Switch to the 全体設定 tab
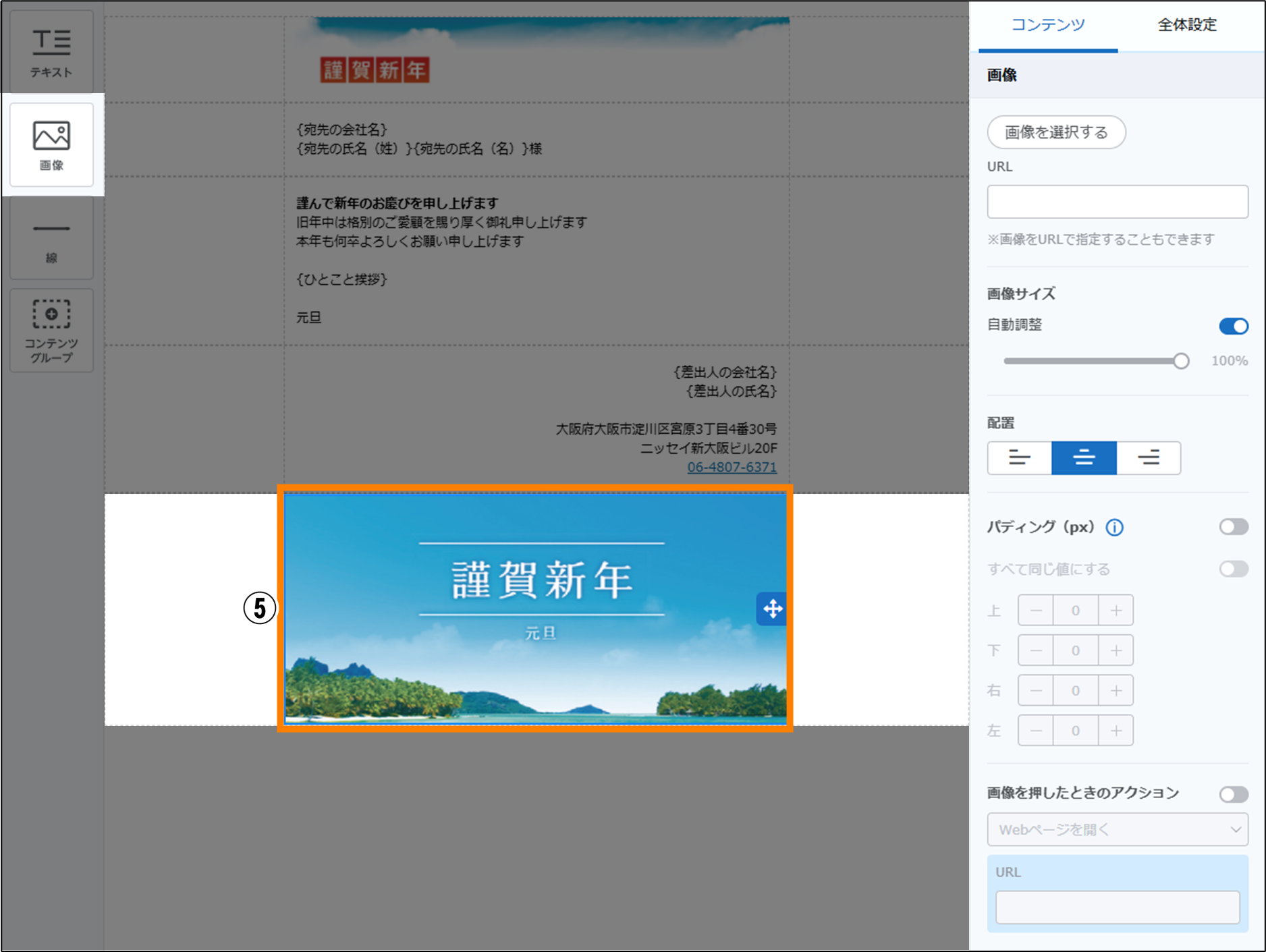This screenshot has width=1266, height=952. (x=1187, y=26)
